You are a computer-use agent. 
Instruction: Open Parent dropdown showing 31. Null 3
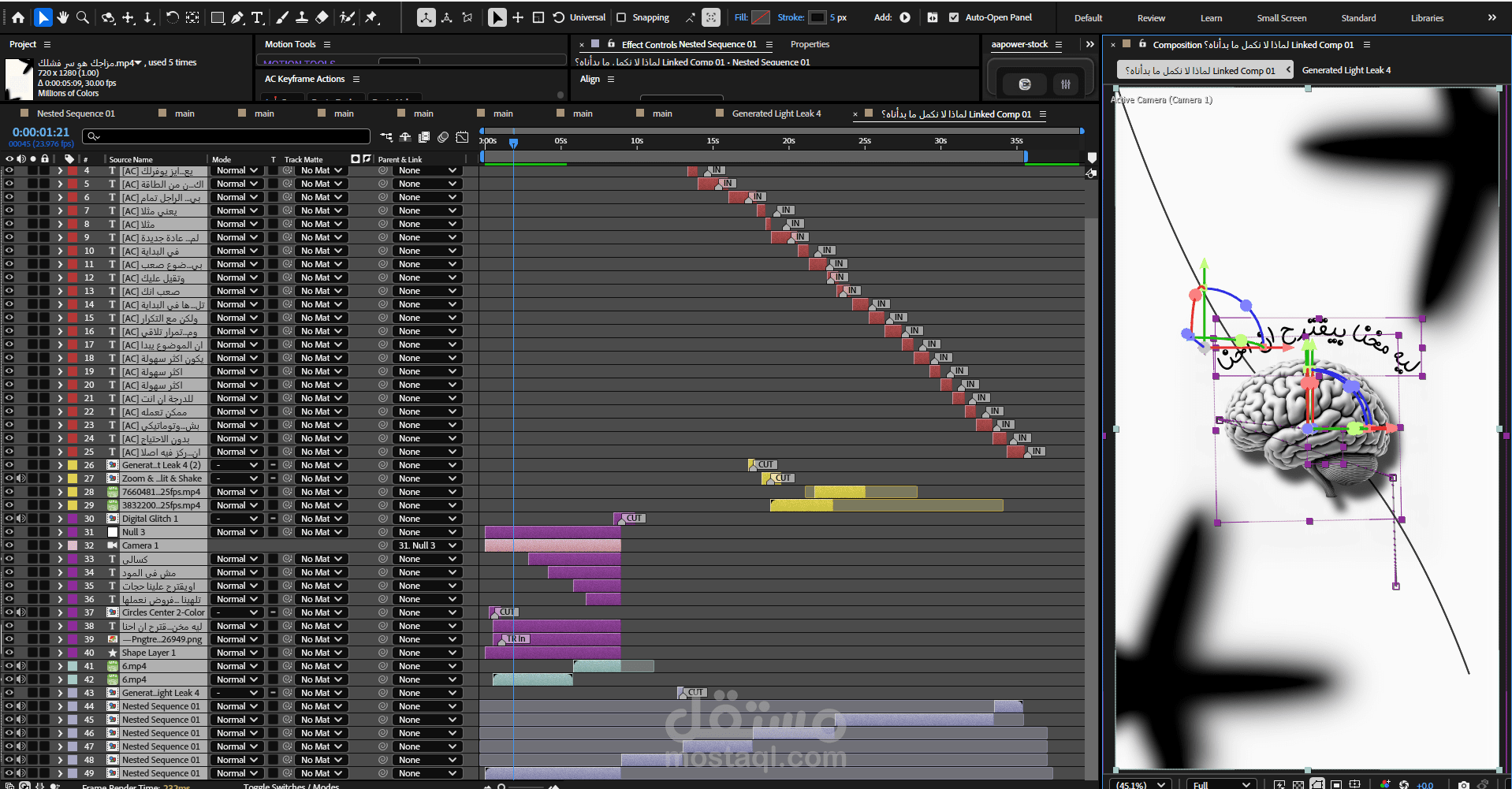coord(426,545)
